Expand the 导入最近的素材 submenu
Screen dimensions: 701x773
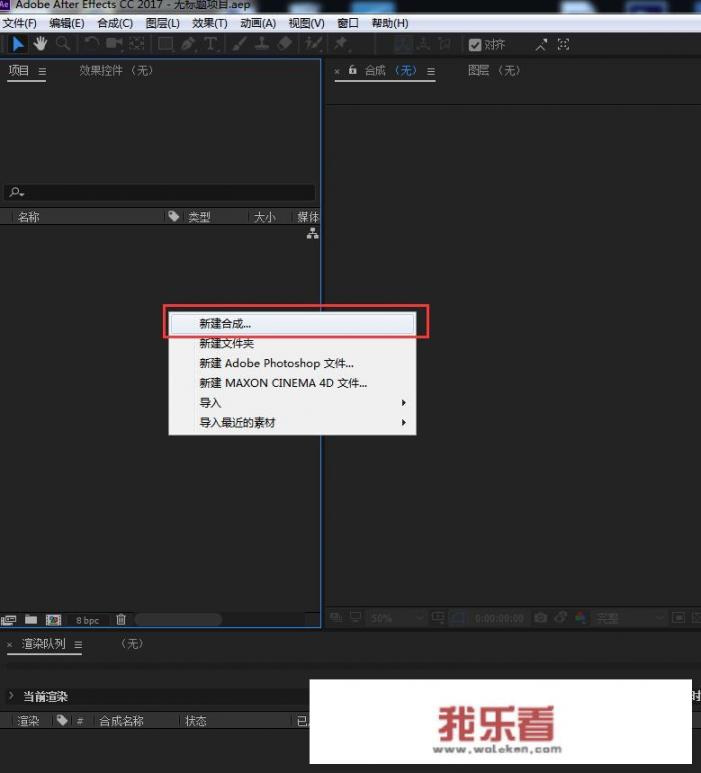pyautogui.click(x=292, y=422)
